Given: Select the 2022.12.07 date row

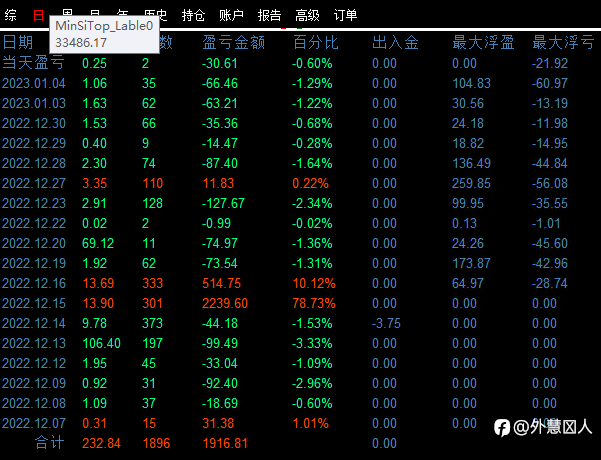Looking at the screenshot, I should click(x=34, y=423).
